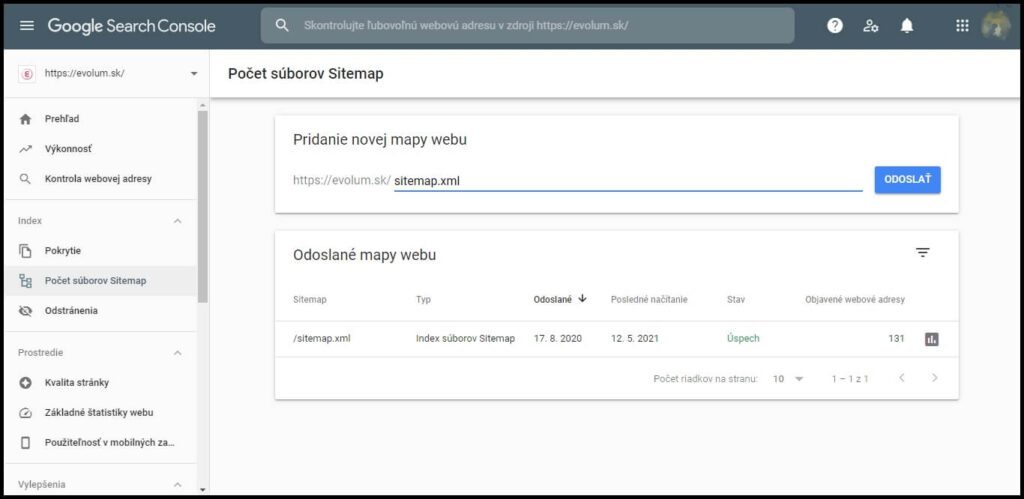Open the Google apps grid
This screenshot has width=1024, height=499.
[x=962, y=25]
